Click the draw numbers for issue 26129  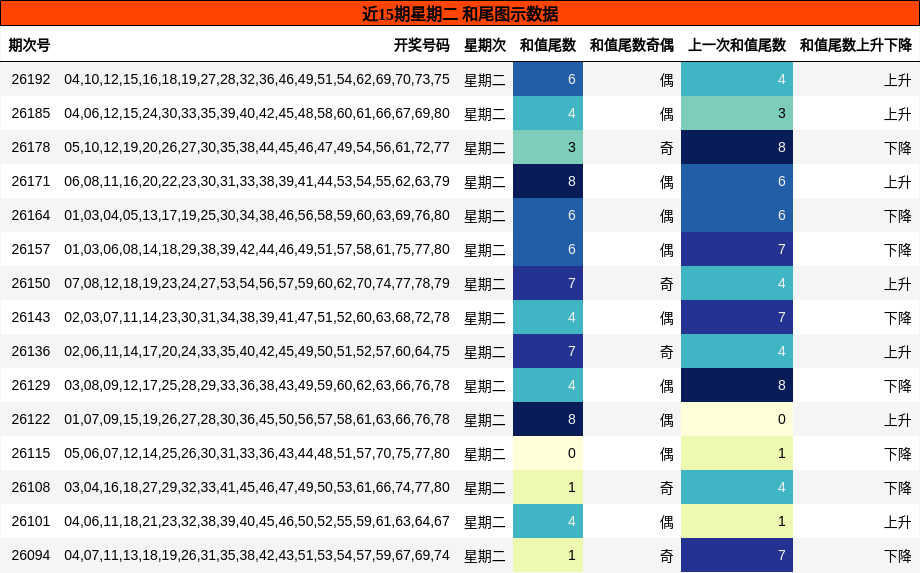click(x=257, y=385)
